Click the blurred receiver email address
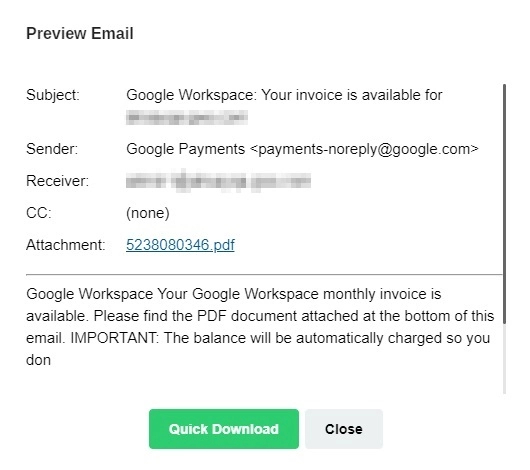The height and width of the screenshot is (470, 530). point(218,181)
